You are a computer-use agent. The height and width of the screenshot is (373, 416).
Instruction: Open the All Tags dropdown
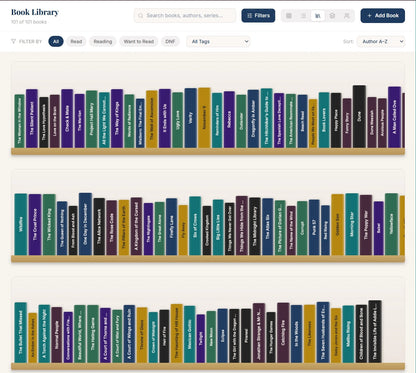point(218,42)
